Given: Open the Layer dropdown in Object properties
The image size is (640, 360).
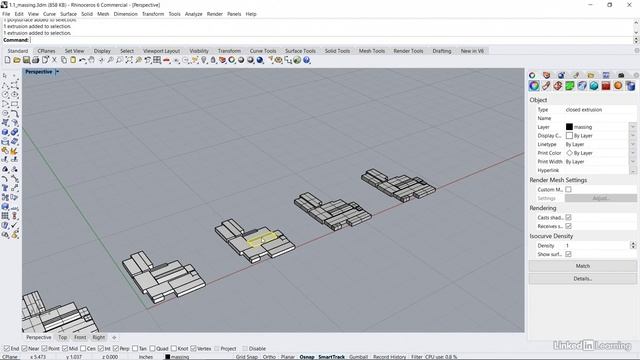Looking at the screenshot, I should point(633,127).
